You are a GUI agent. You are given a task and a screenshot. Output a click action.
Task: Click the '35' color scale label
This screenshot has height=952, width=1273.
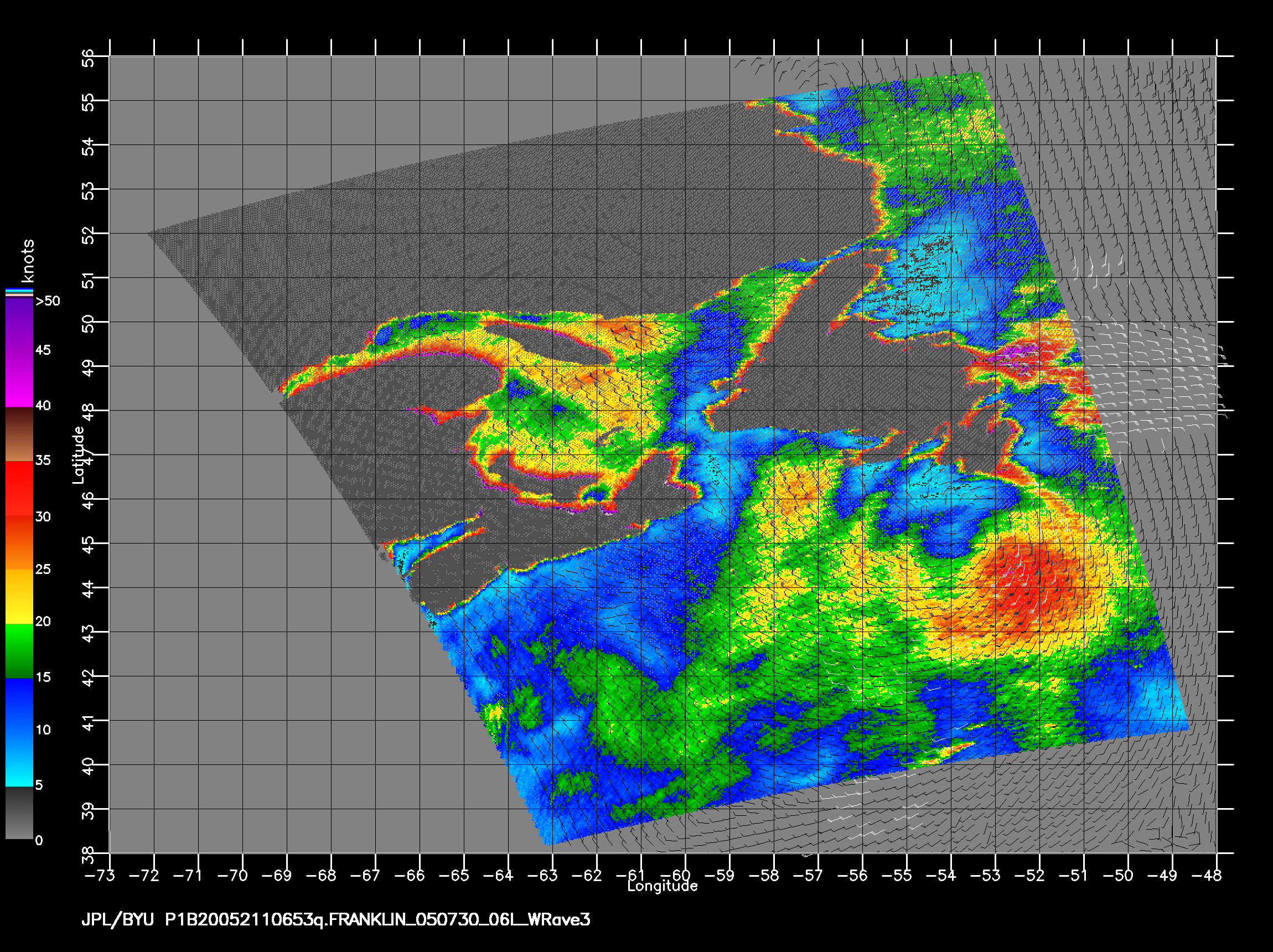[43, 461]
